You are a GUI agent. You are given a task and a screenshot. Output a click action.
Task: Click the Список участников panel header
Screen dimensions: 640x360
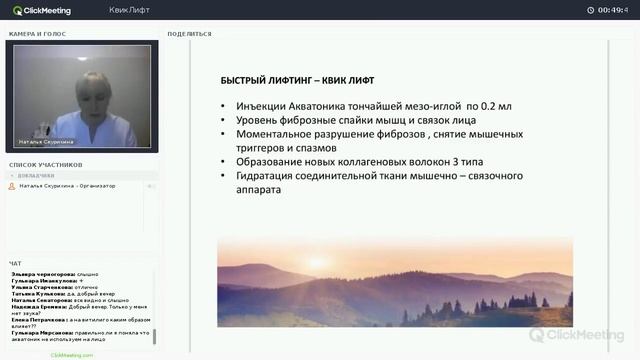tap(46, 165)
